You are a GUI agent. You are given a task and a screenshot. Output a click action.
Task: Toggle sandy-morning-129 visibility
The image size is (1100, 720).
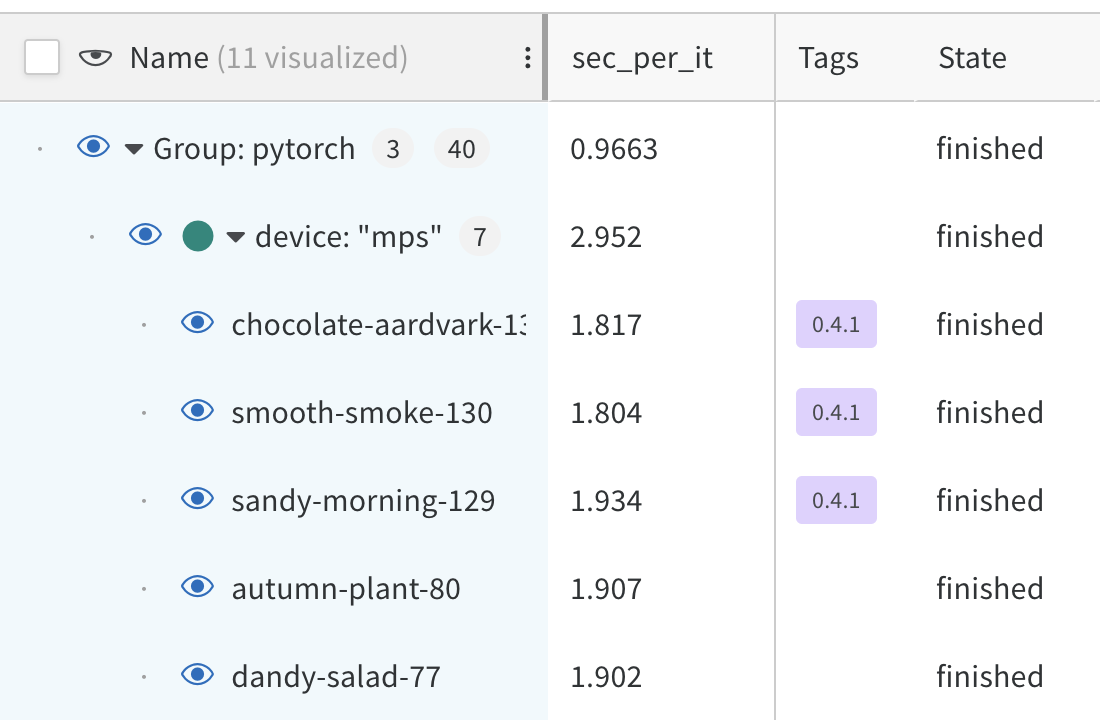coord(198,499)
